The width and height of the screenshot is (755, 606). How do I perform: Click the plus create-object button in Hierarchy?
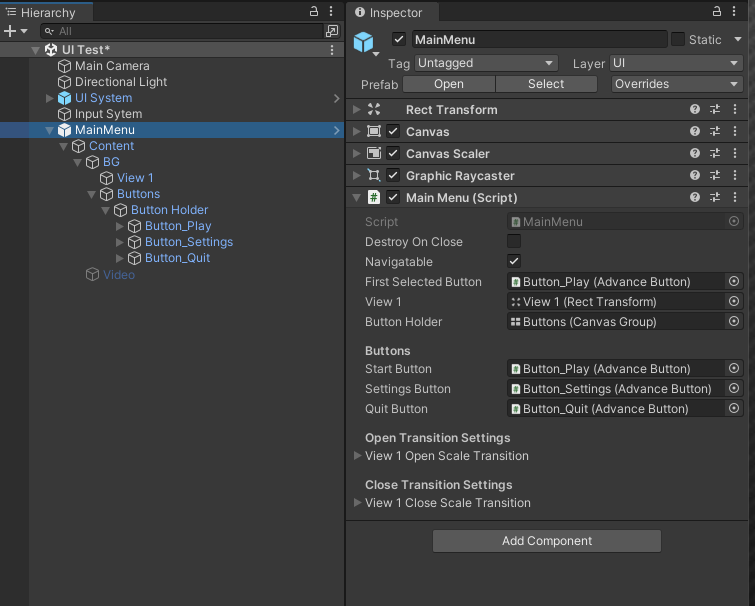point(10,31)
